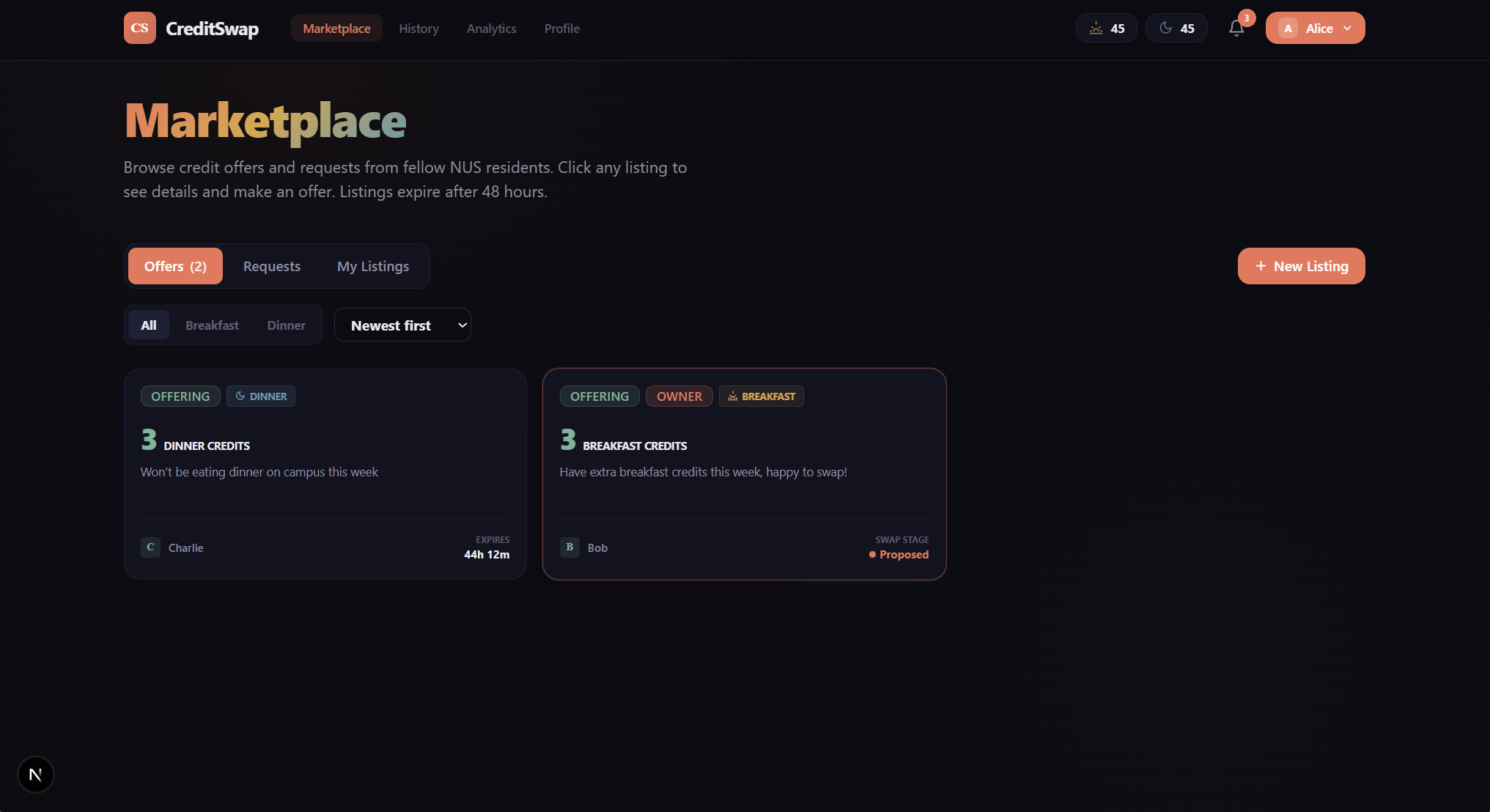Filter listings by Dinner
Image resolution: width=1490 pixels, height=812 pixels.
[x=286, y=325]
